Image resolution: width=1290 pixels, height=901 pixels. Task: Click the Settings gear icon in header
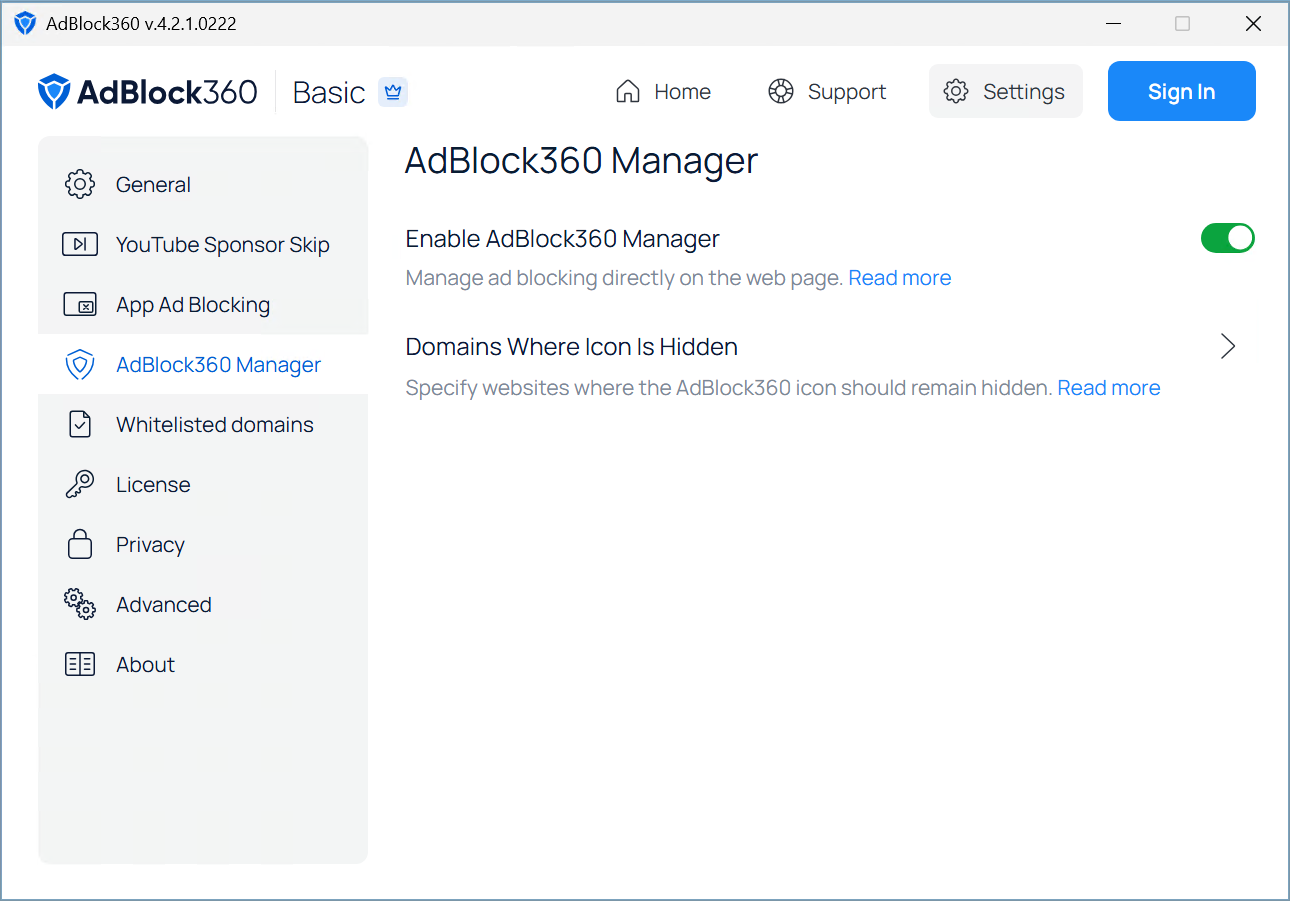pyautogui.click(x=956, y=91)
